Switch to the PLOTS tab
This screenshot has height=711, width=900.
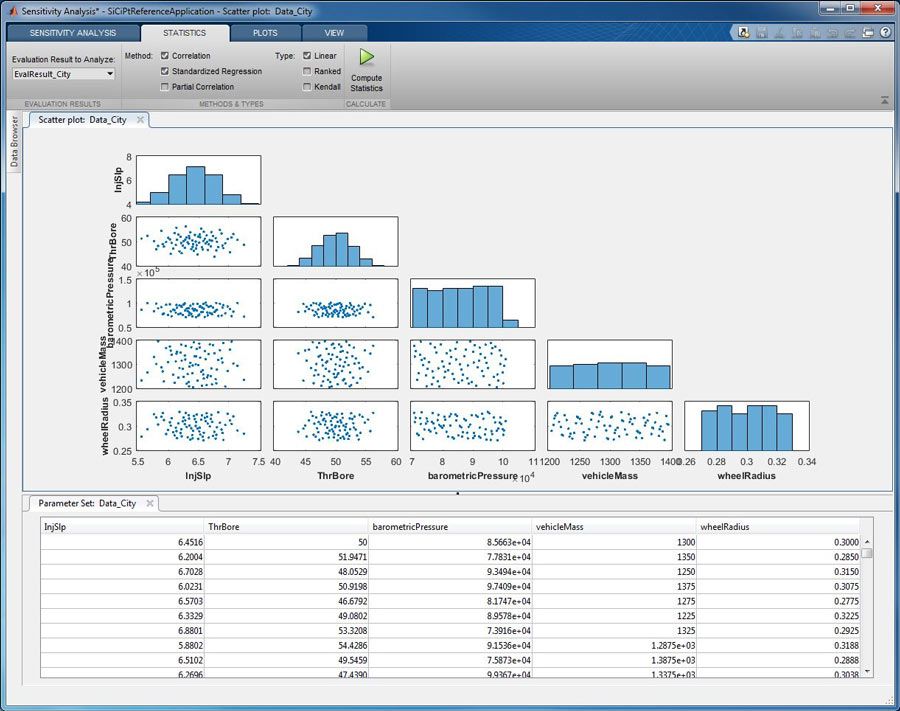pyautogui.click(x=265, y=32)
